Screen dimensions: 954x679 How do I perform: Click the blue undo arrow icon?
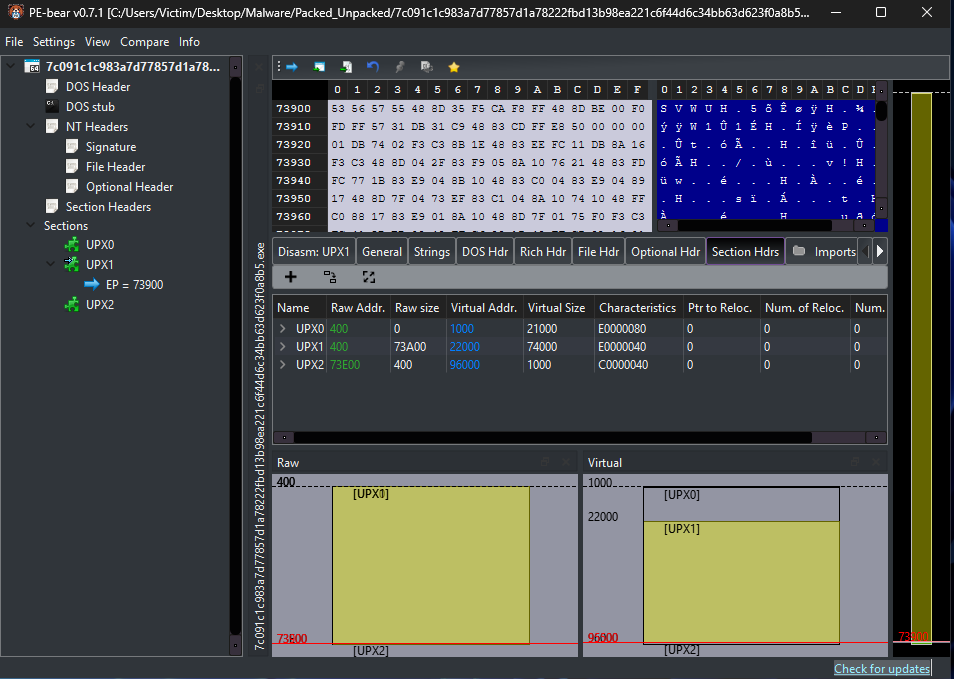(373, 67)
